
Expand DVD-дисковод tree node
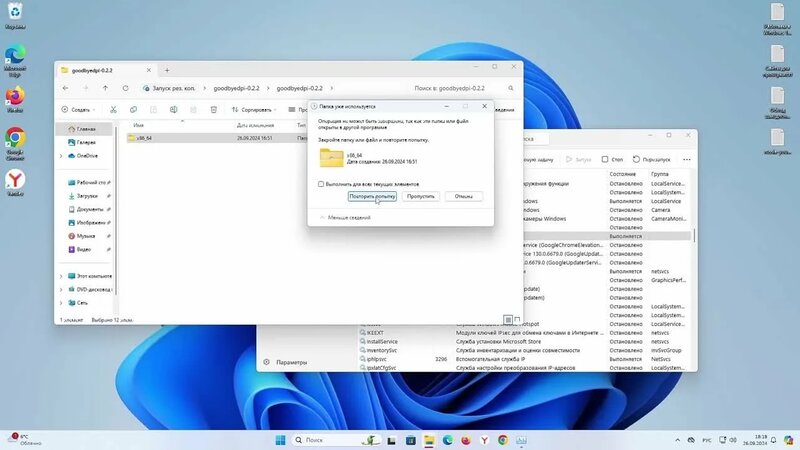[61, 289]
